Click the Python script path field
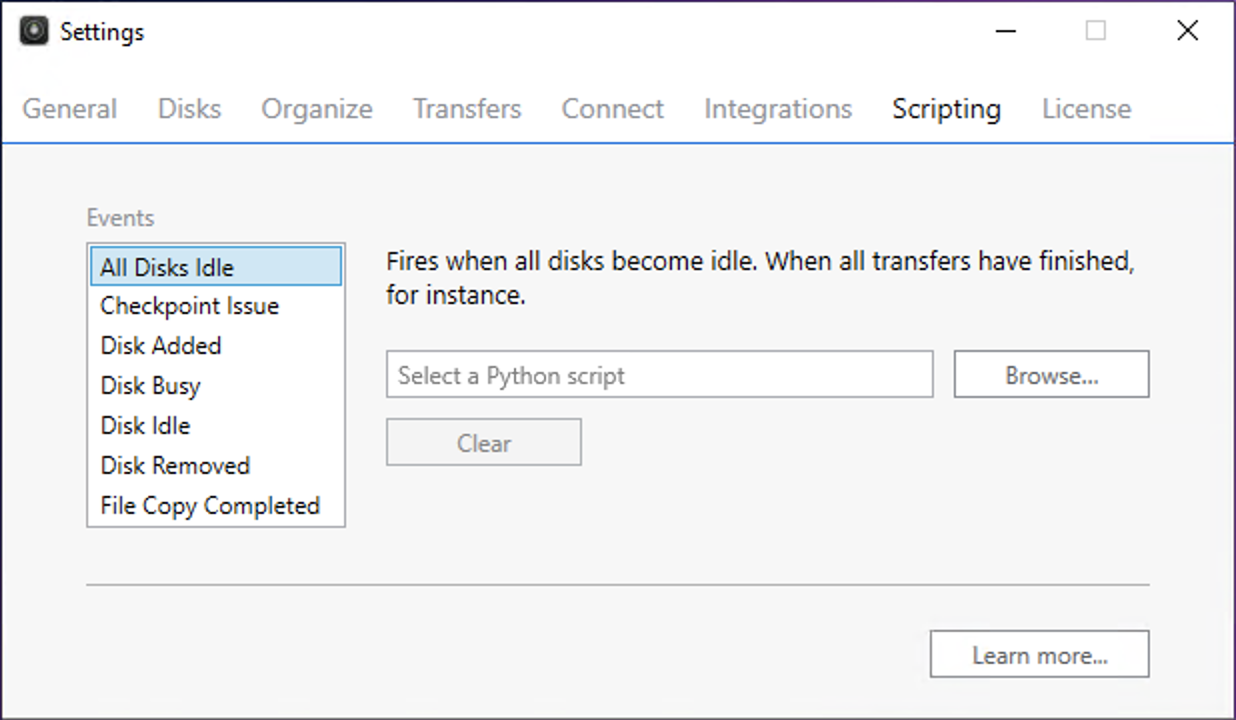This screenshot has height=720, width=1236. (659, 375)
